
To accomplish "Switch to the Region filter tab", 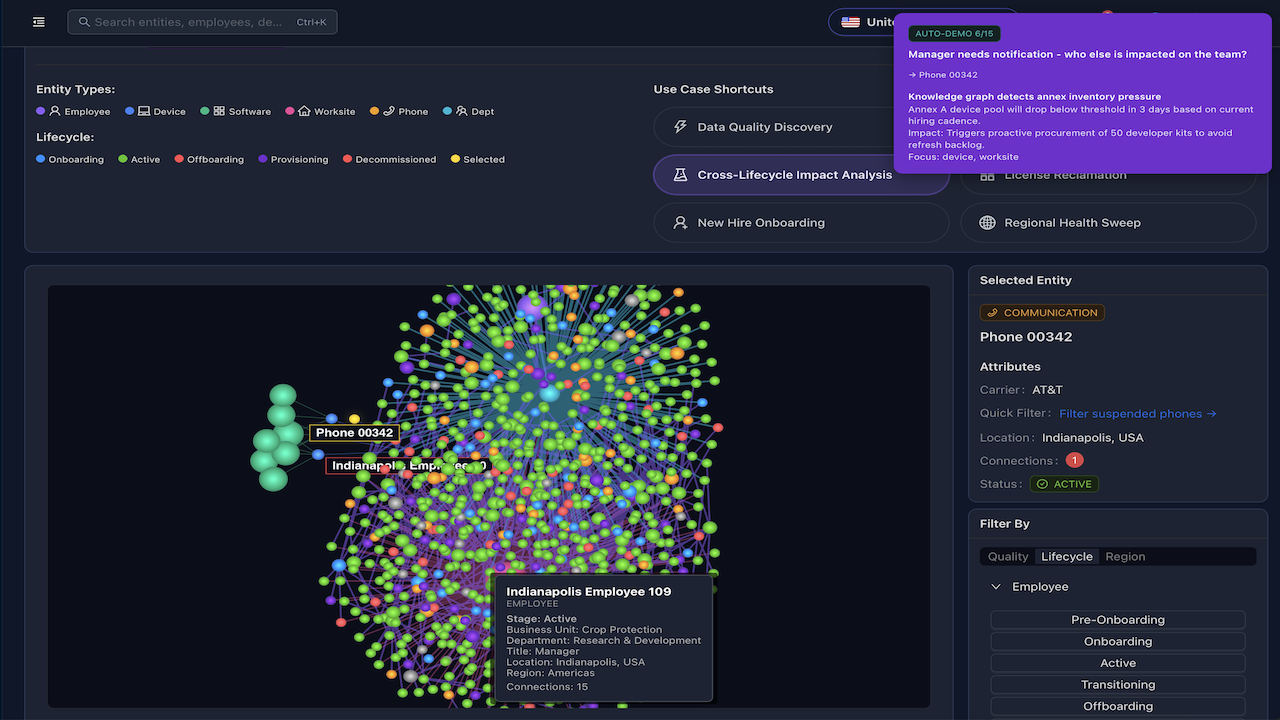I will 1125,557.
